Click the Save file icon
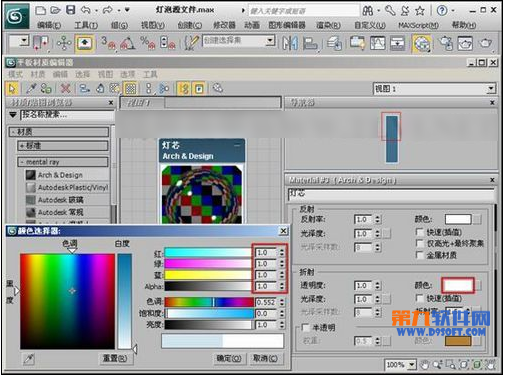Screen dimensions: 505x375 click(70, 10)
